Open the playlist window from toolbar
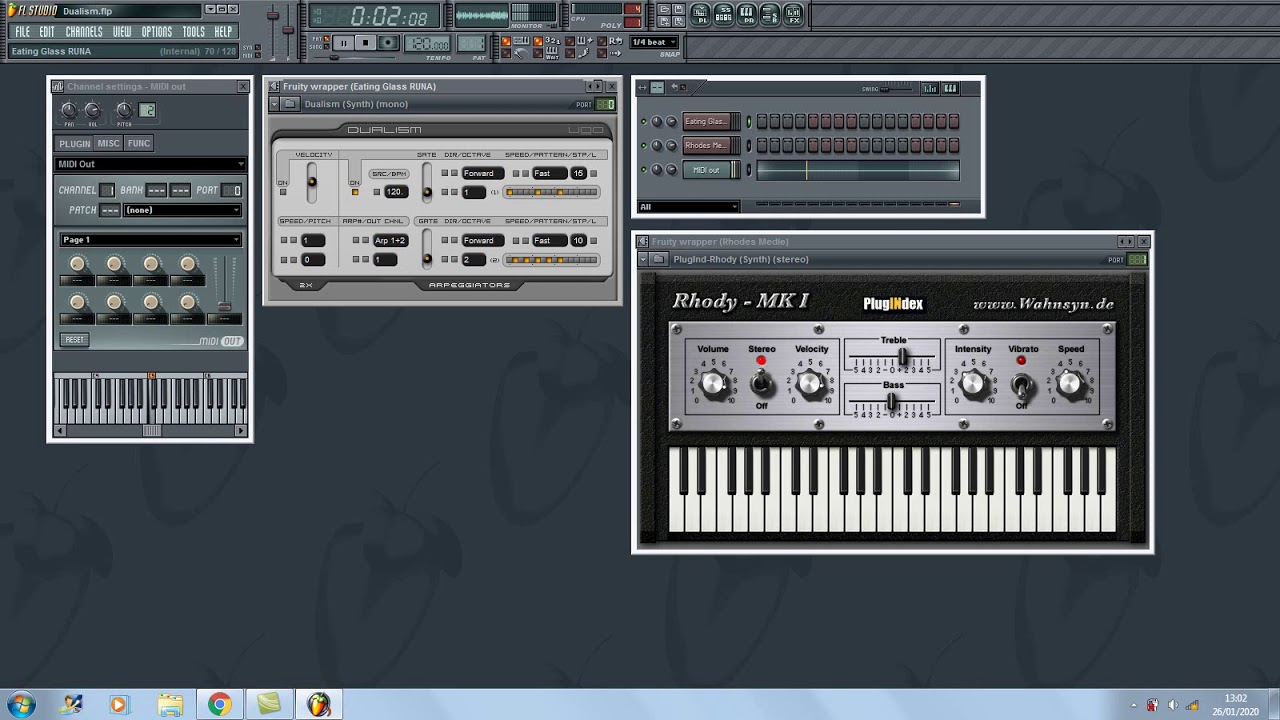 (700, 15)
